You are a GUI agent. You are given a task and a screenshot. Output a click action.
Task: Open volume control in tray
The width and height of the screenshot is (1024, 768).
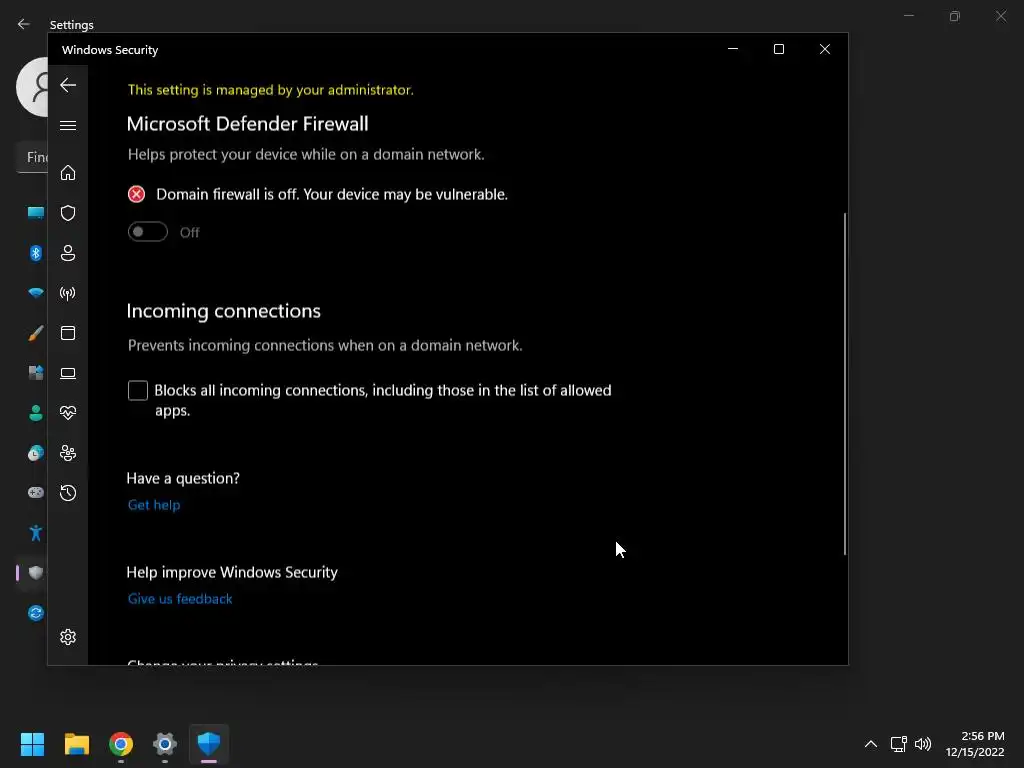923,744
